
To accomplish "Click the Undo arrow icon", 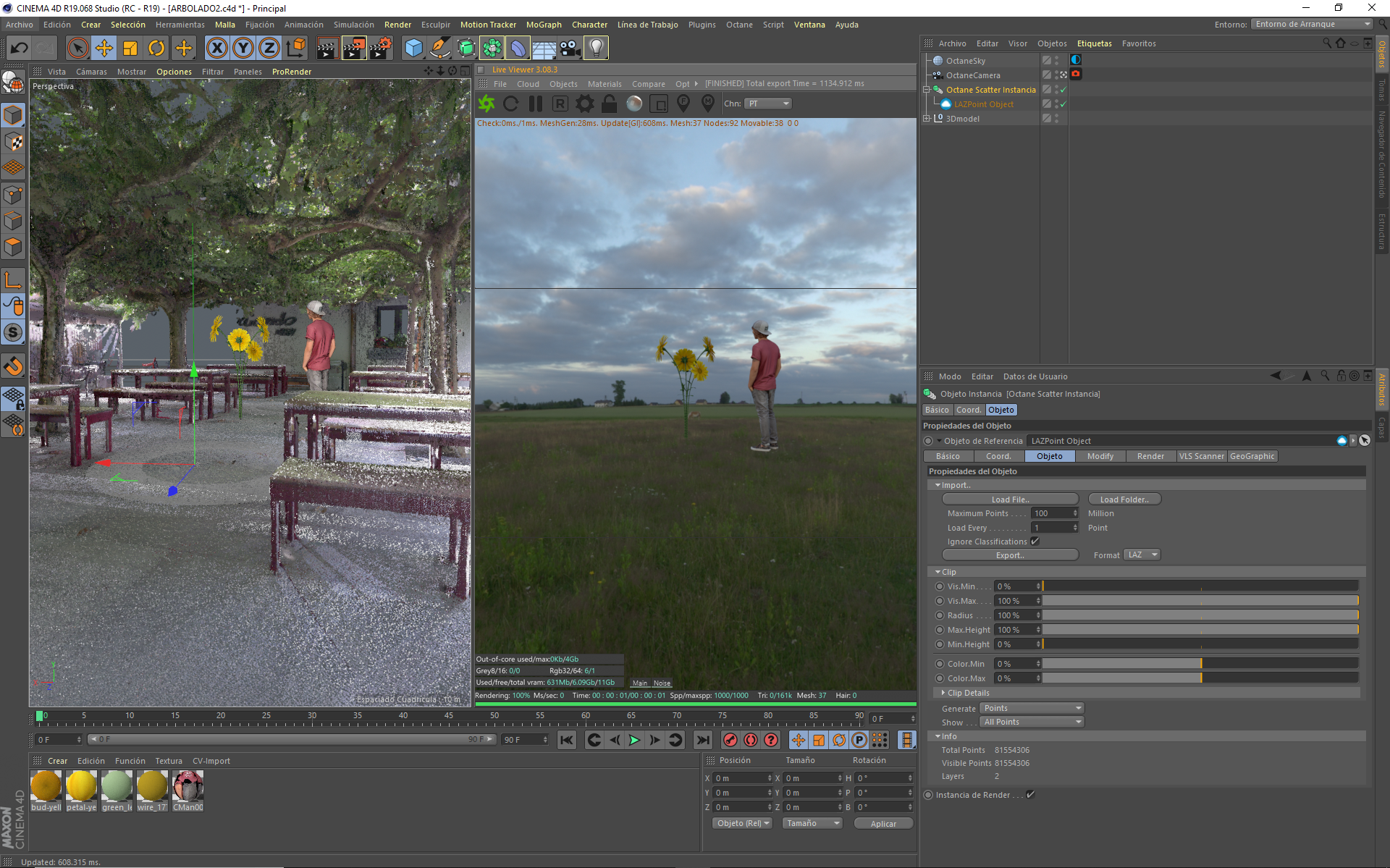I will [20, 49].
